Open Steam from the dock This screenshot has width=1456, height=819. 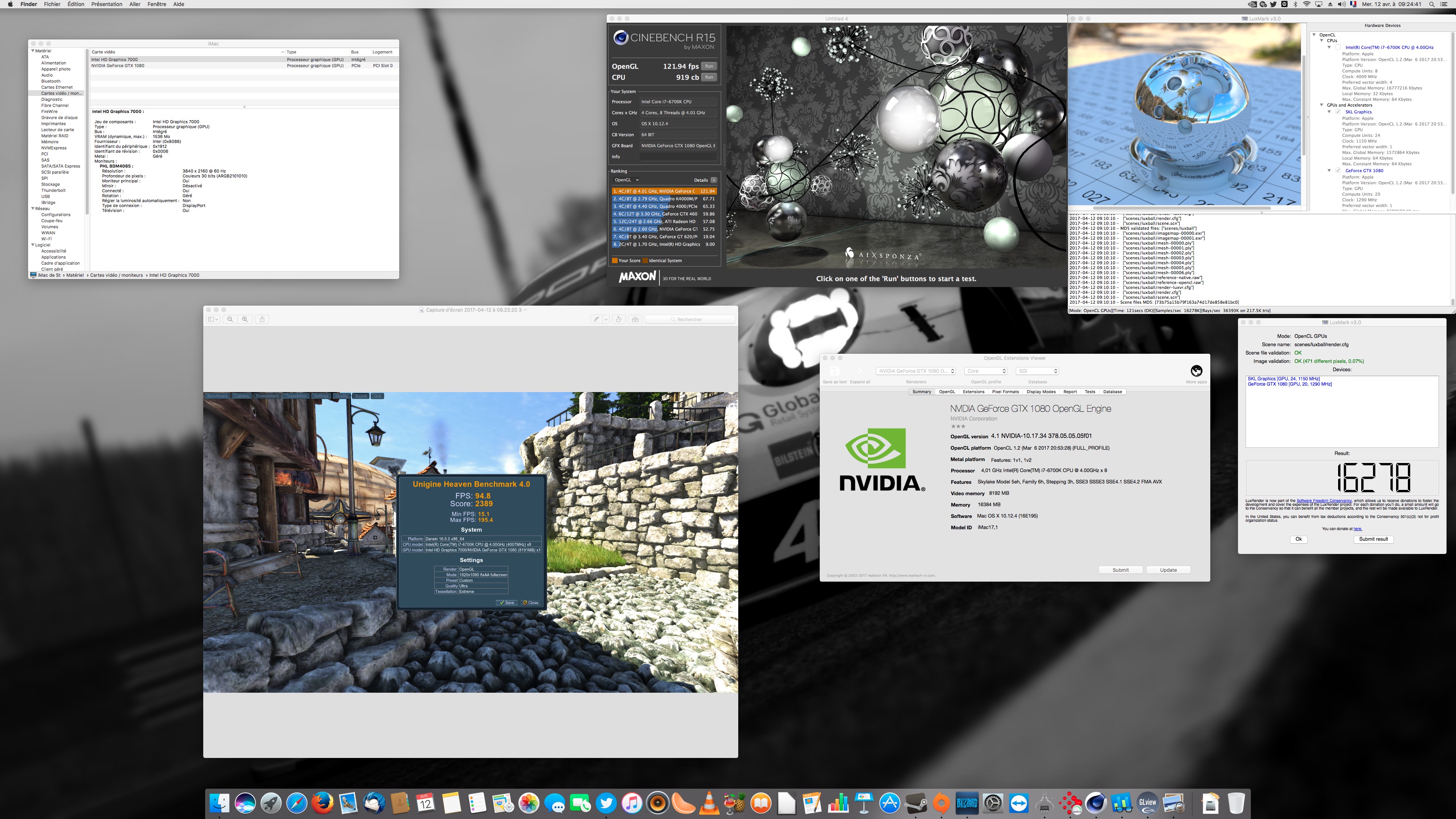(916, 803)
